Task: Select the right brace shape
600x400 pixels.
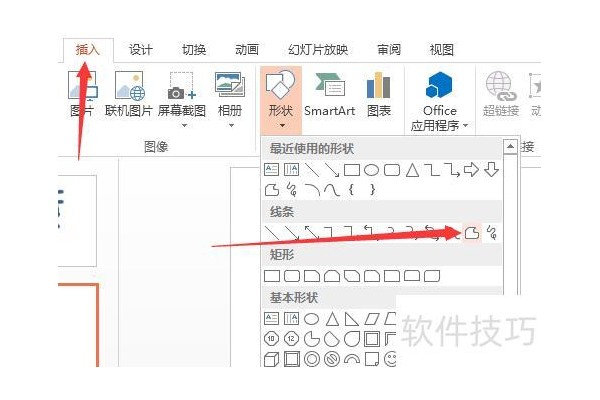Action: [x=373, y=189]
